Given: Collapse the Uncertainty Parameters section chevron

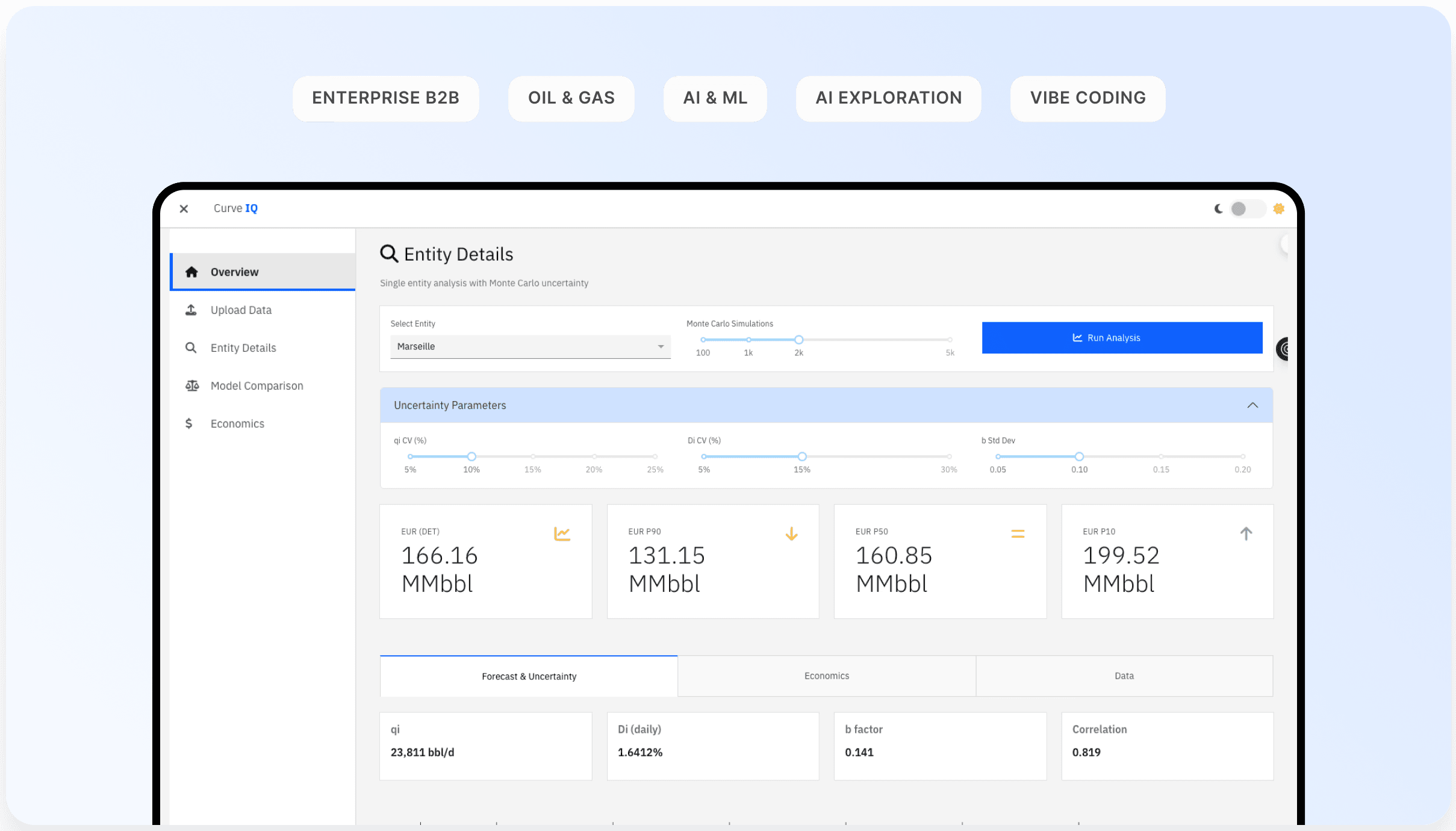Looking at the screenshot, I should pos(1252,405).
